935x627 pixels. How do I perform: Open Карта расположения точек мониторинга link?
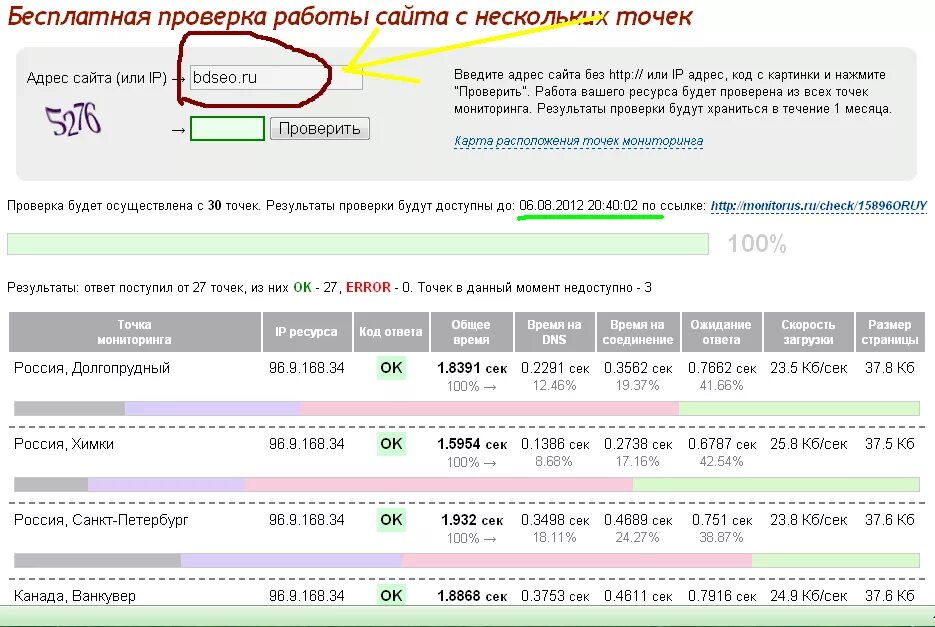(x=578, y=141)
